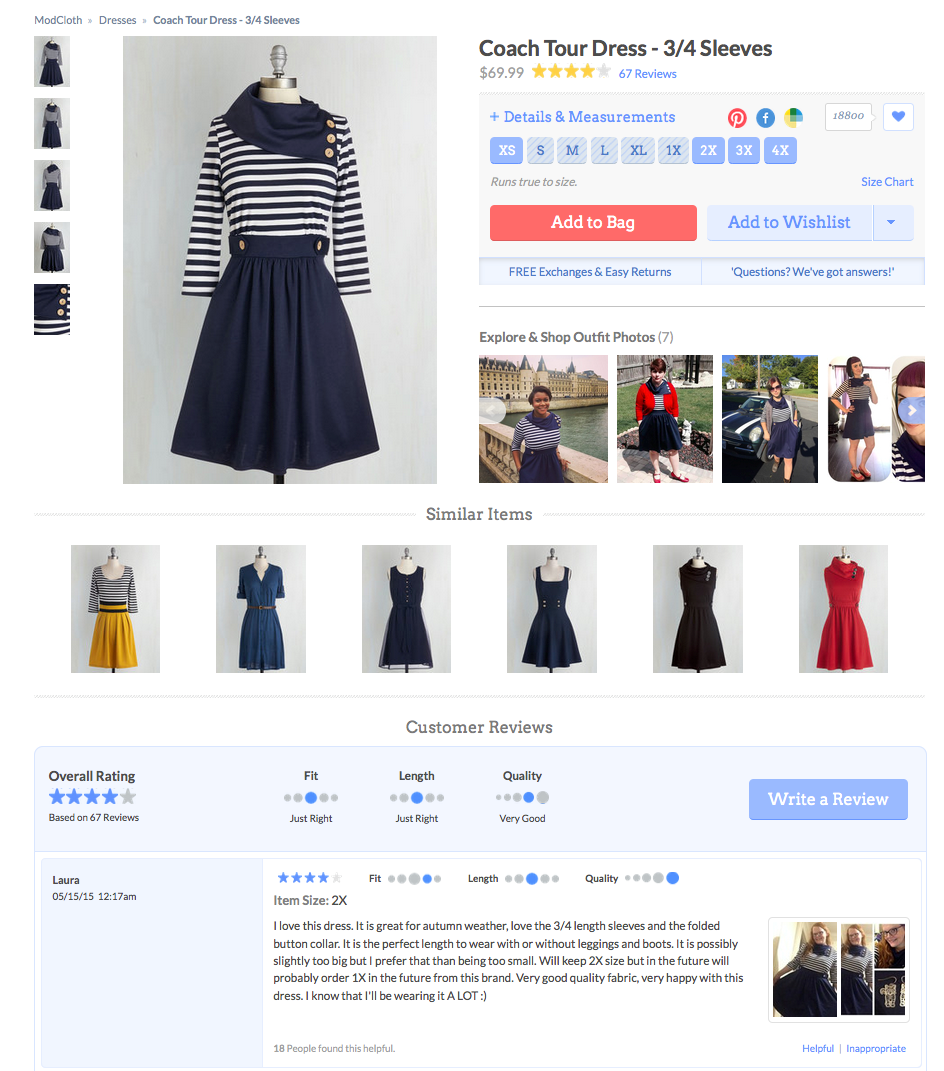944x1071 pixels.
Task: Open outfit photo next to Mini car
Action: [770, 419]
